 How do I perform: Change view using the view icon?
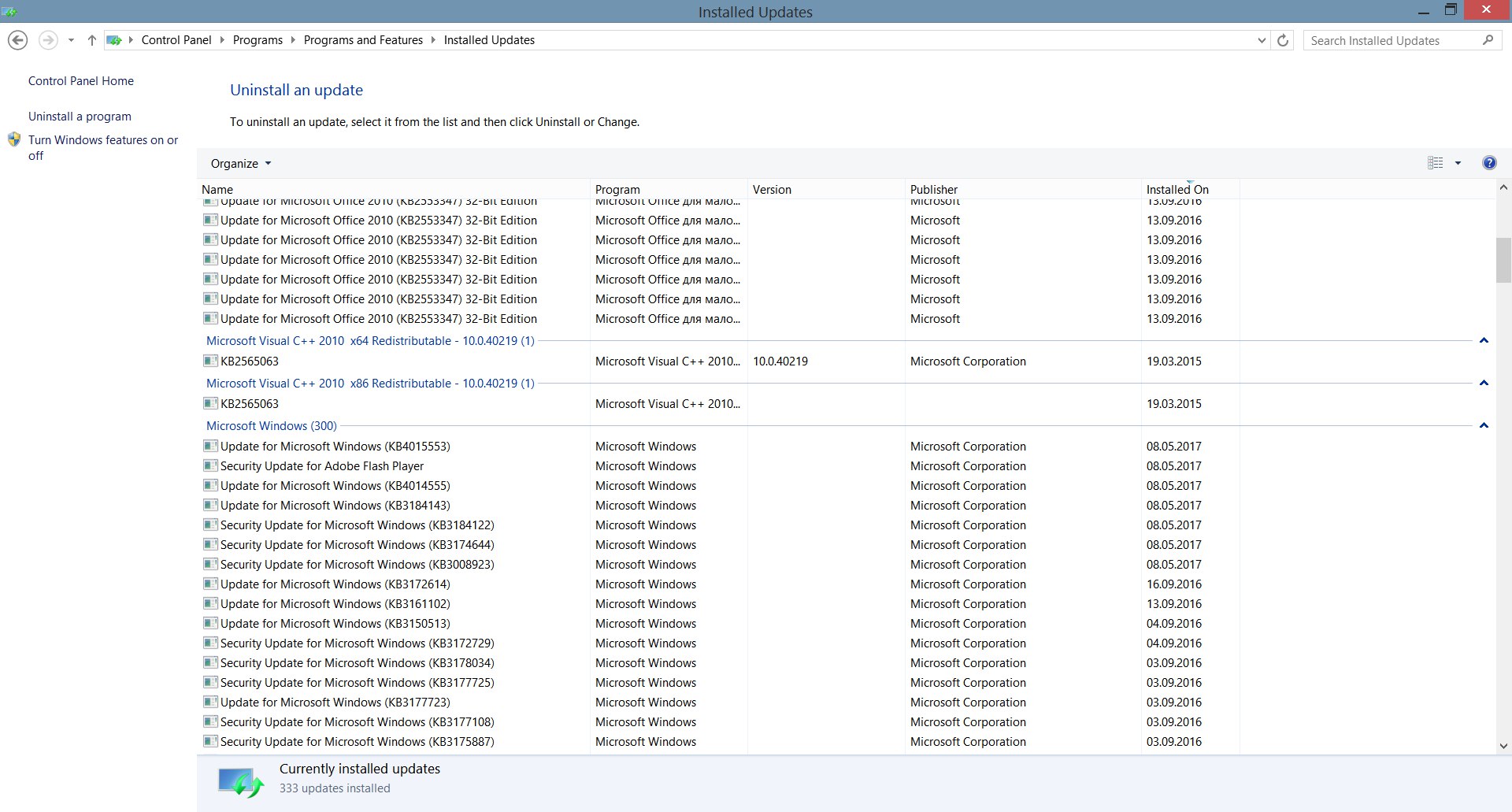pyautogui.click(x=1436, y=163)
